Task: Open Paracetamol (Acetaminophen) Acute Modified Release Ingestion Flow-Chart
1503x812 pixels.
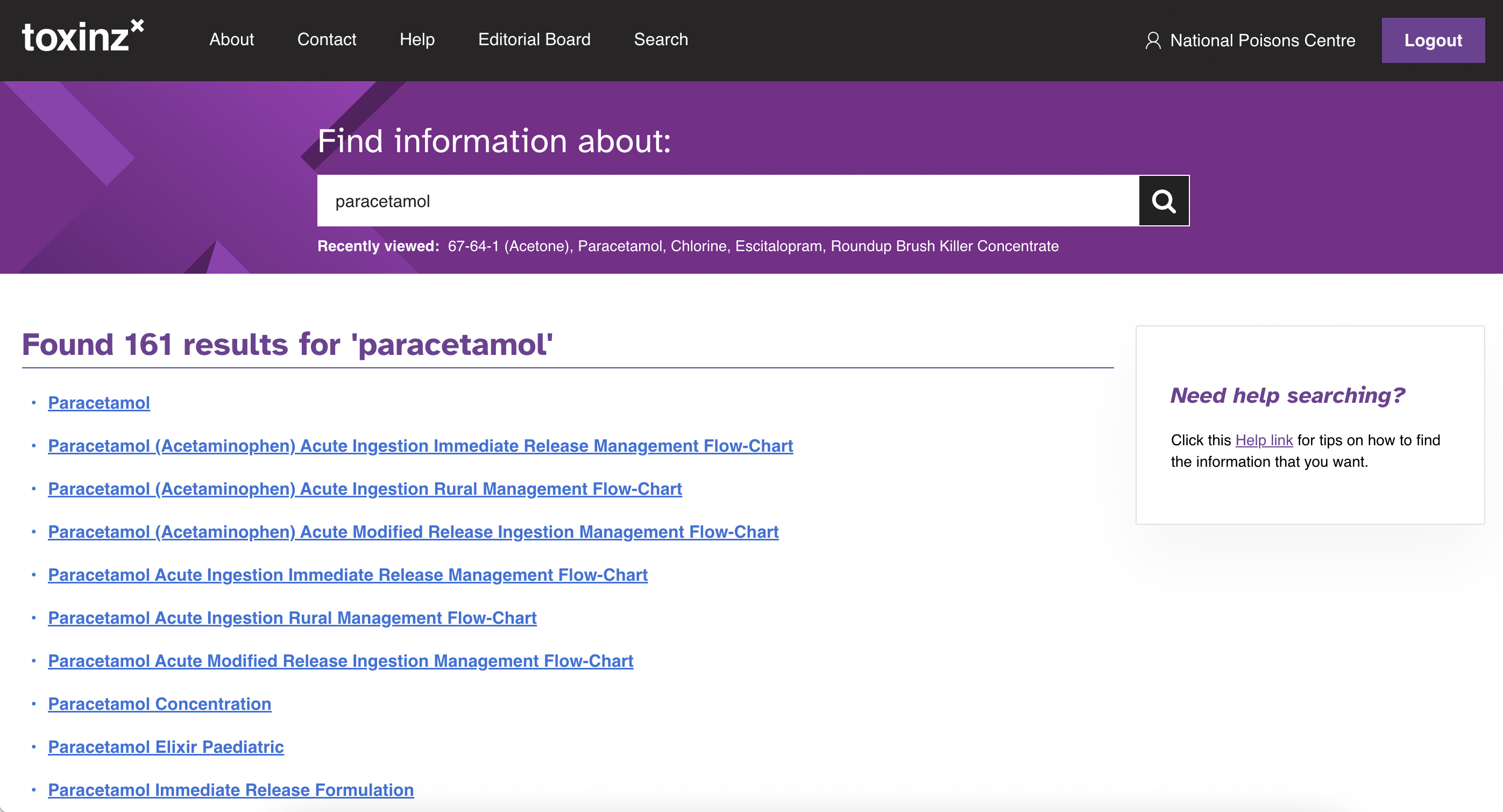Action: click(x=414, y=532)
